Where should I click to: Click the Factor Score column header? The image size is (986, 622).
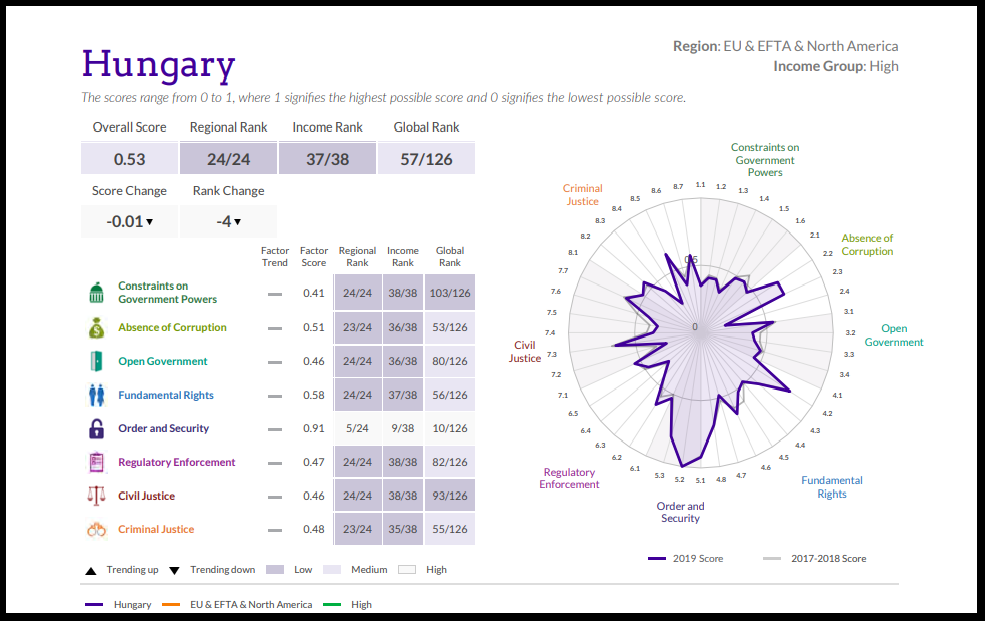(x=314, y=257)
